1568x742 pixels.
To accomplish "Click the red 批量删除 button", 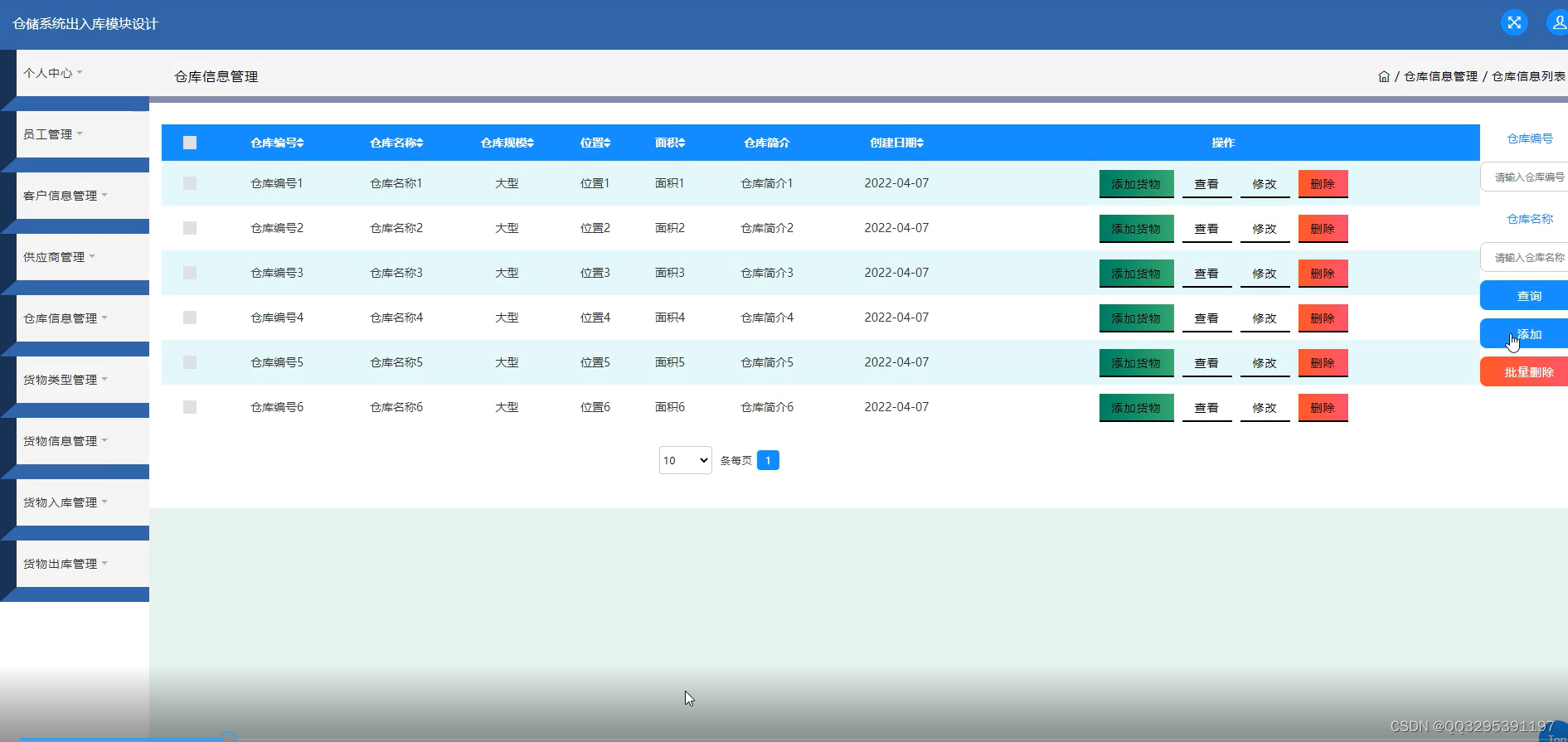I will tap(1524, 372).
